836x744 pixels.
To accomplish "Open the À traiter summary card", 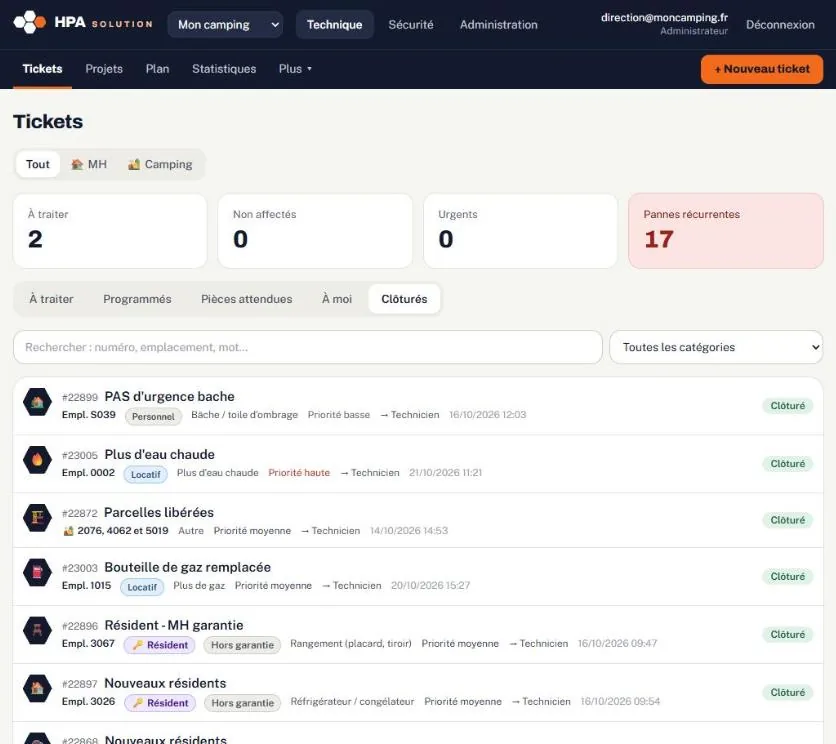I will coord(110,231).
